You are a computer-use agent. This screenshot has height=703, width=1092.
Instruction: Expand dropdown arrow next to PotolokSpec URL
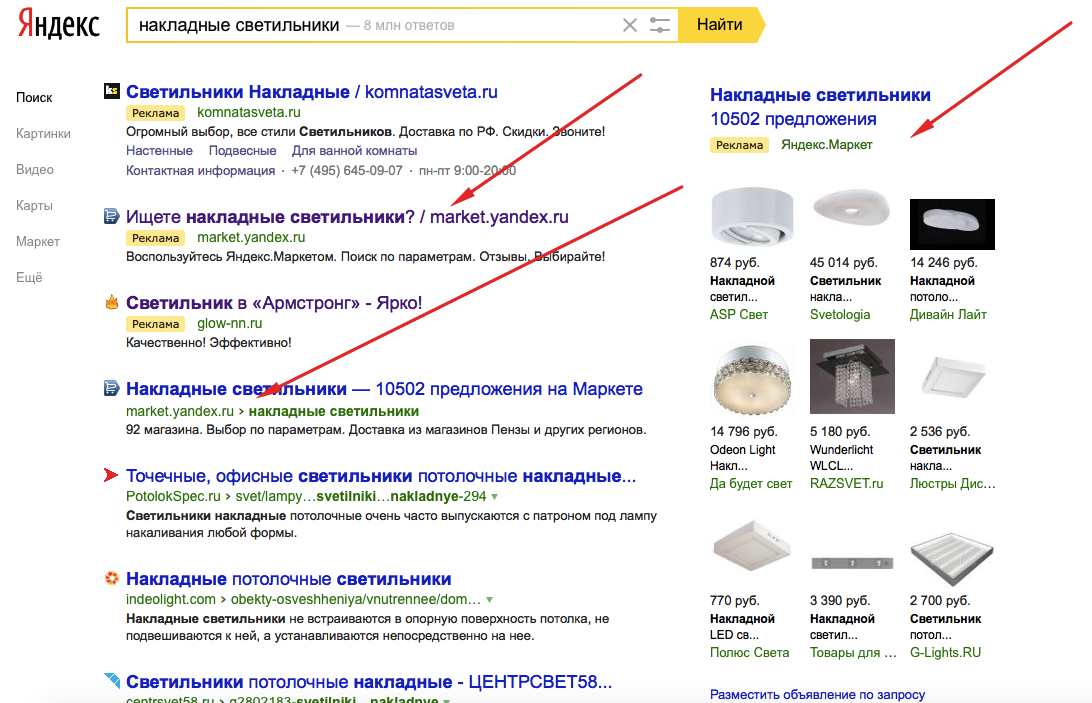494,497
